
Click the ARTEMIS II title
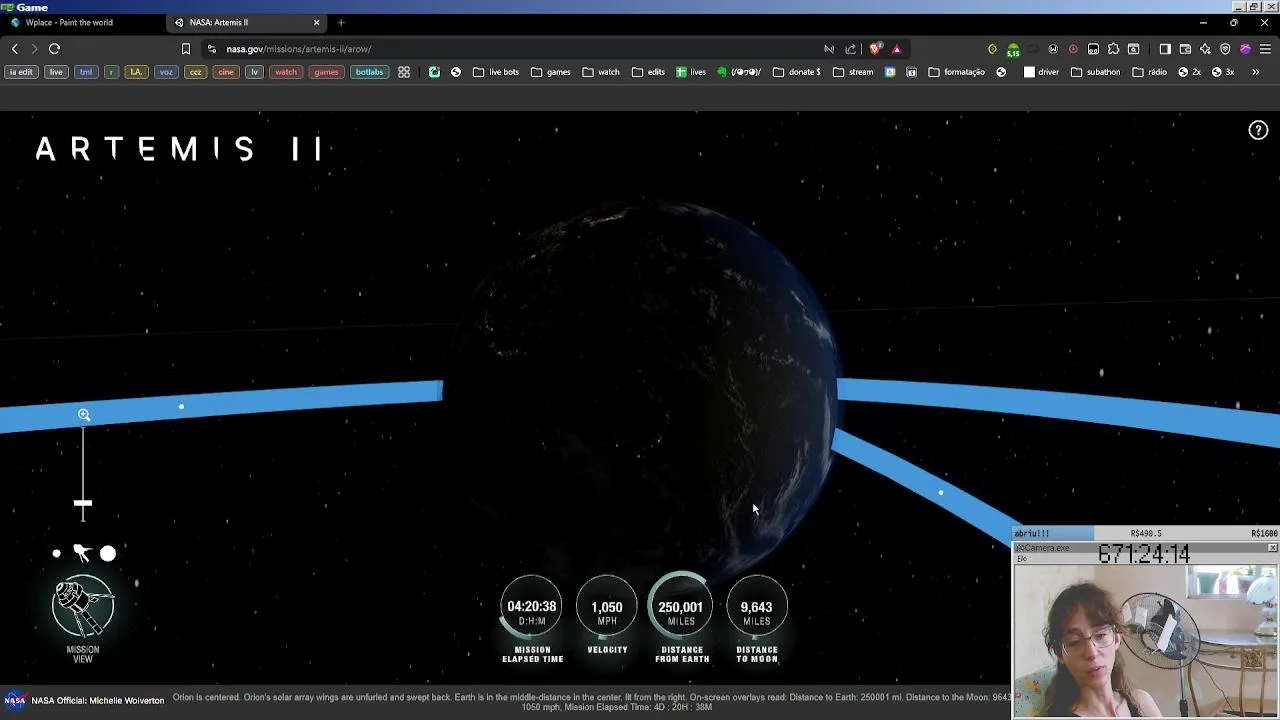pos(178,149)
